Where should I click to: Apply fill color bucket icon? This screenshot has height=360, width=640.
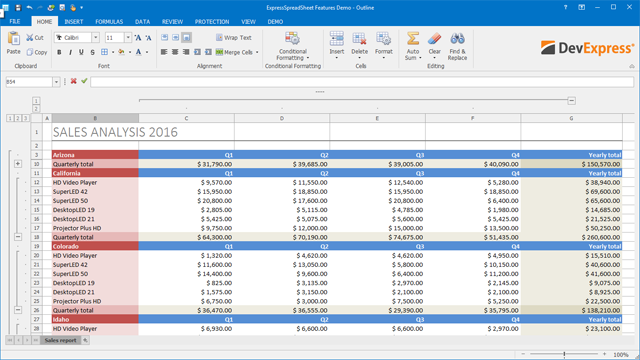[121, 52]
